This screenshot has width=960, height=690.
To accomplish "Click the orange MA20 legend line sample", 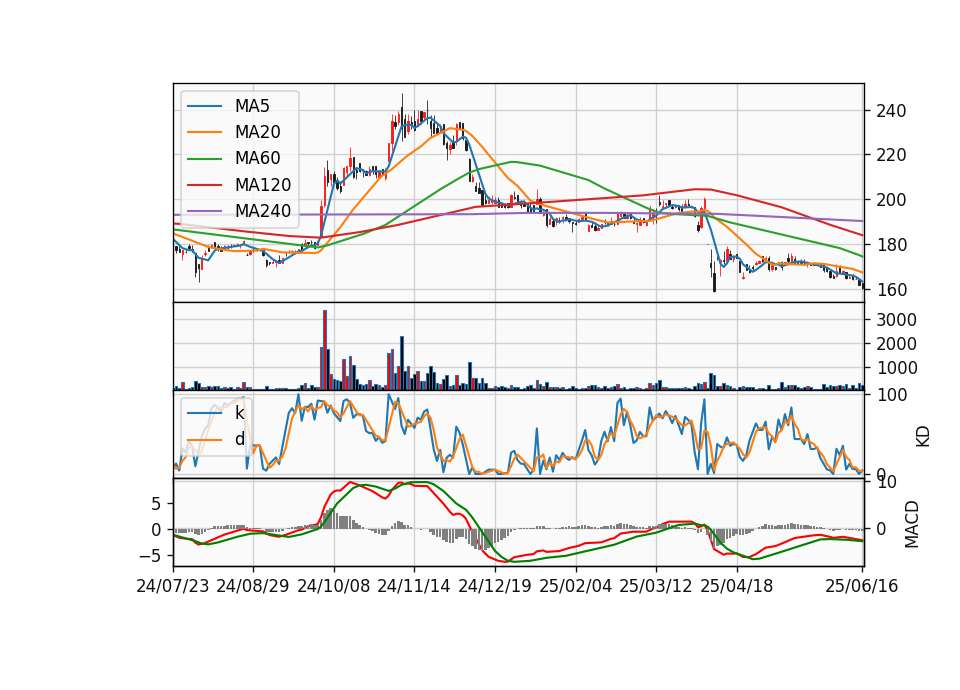I will (x=204, y=132).
